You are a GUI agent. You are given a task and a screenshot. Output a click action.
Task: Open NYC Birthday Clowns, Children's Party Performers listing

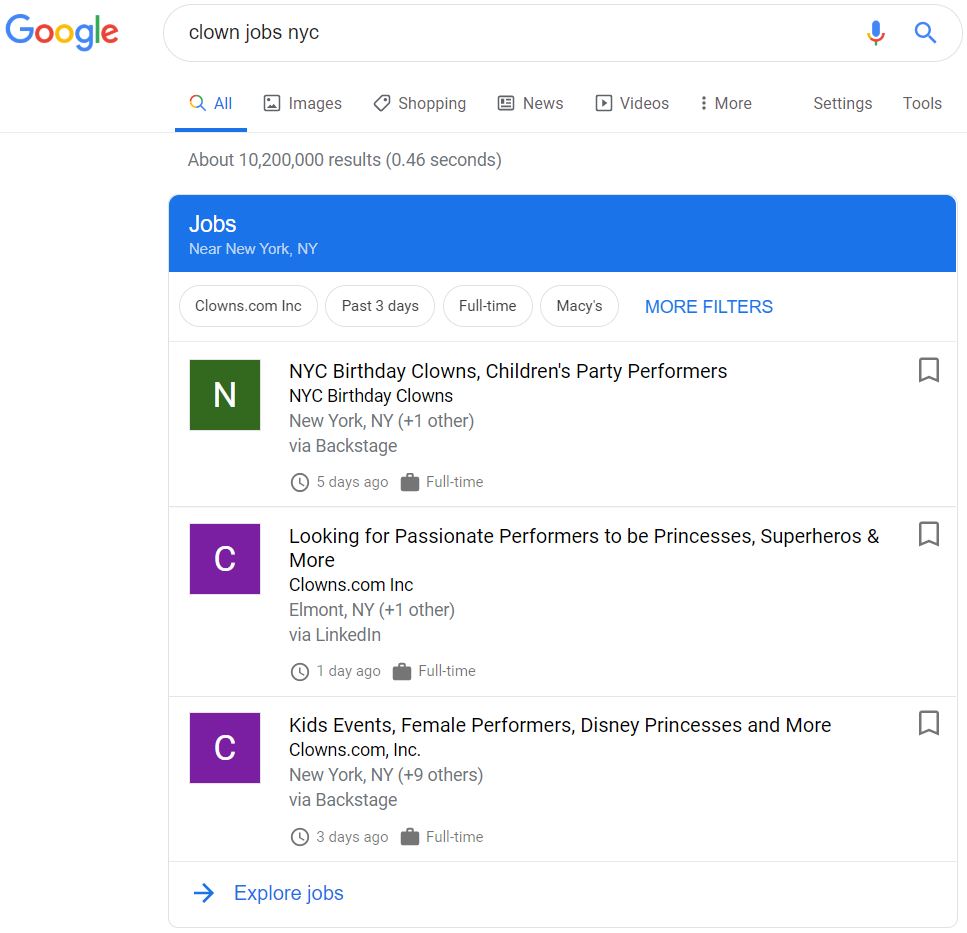(508, 371)
